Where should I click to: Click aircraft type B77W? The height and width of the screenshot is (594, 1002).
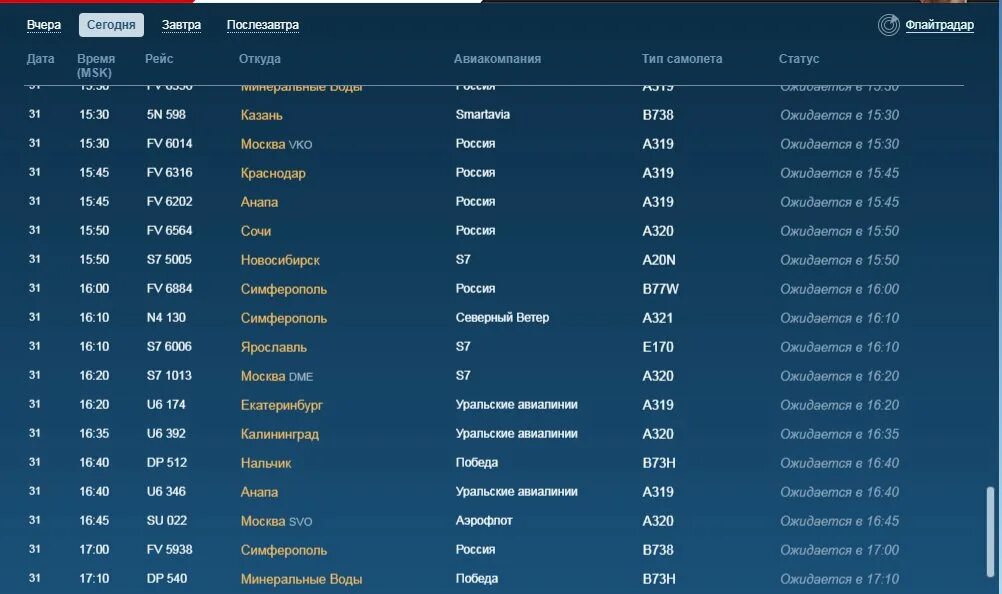pyautogui.click(x=661, y=289)
